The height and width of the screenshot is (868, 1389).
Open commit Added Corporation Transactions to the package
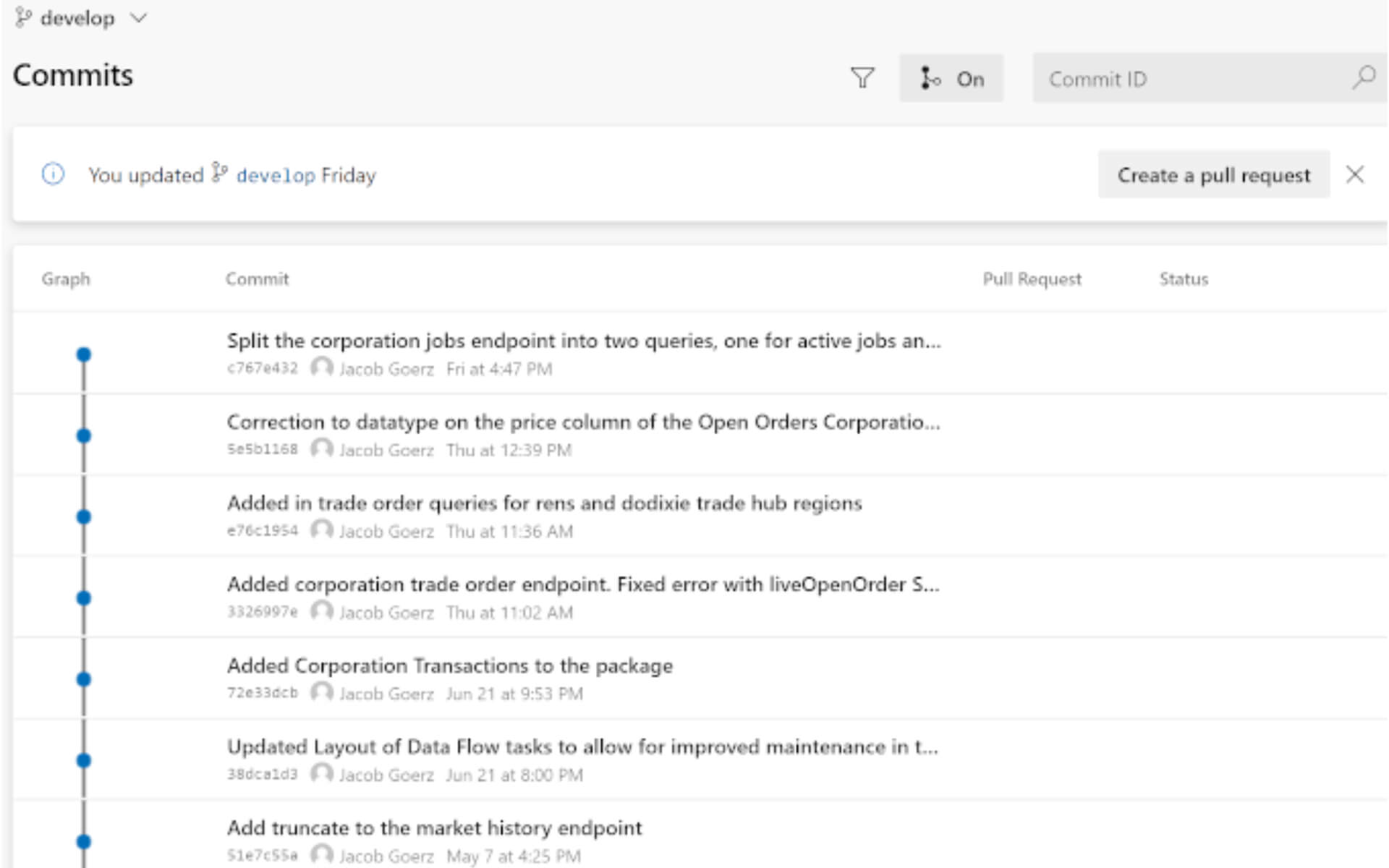click(x=449, y=665)
